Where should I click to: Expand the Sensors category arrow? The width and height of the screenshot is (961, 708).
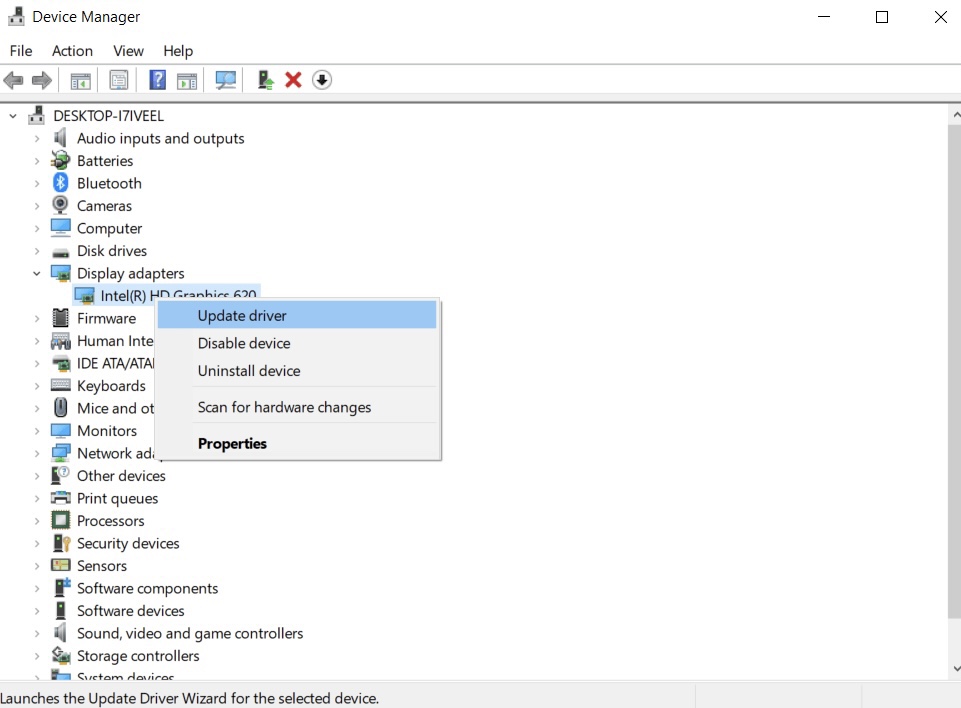tap(37, 566)
